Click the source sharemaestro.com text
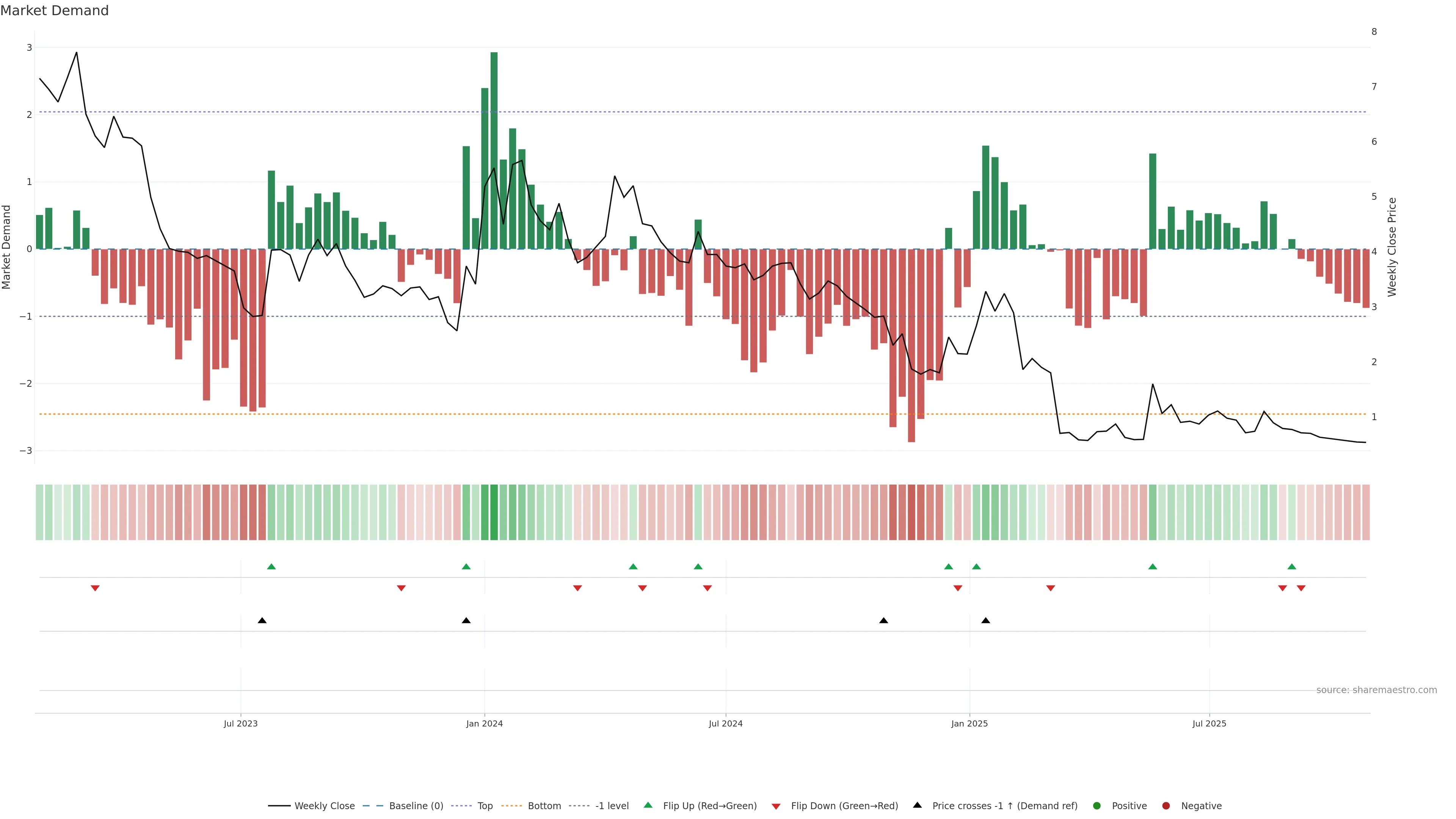This screenshot has height=819, width=1456. tap(1376, 690)
